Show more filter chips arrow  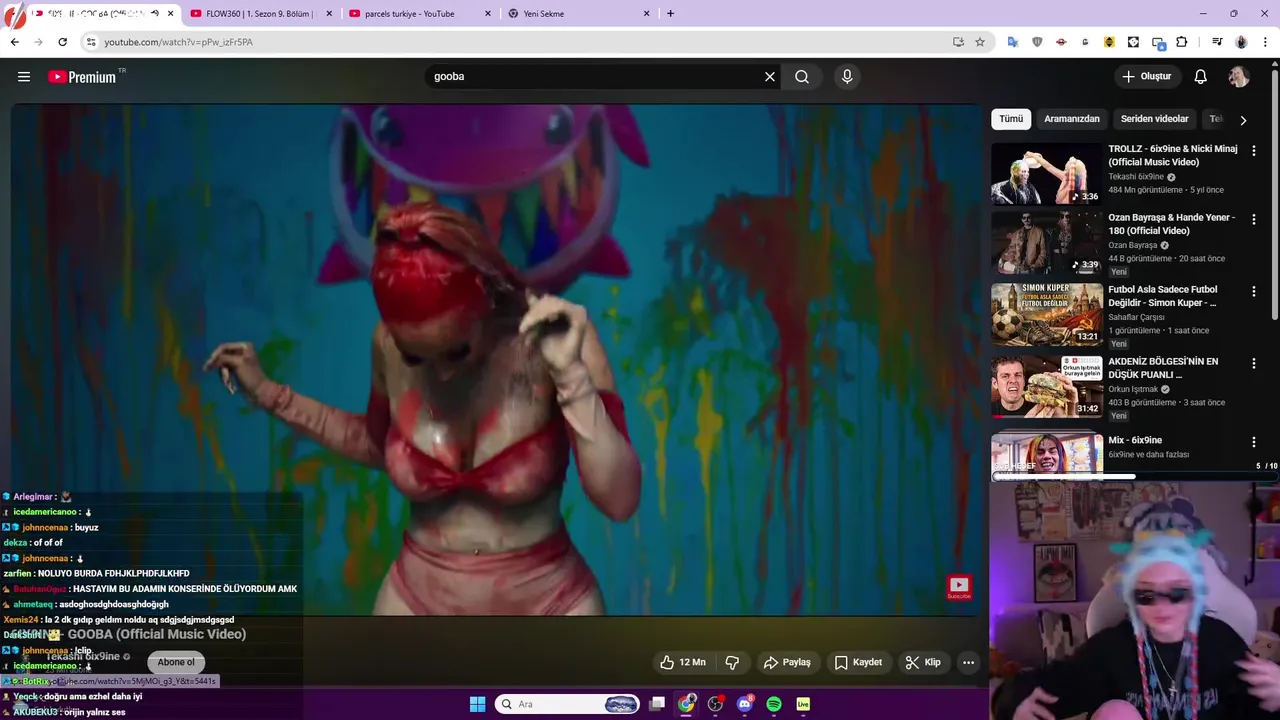tap(1243, 120)
